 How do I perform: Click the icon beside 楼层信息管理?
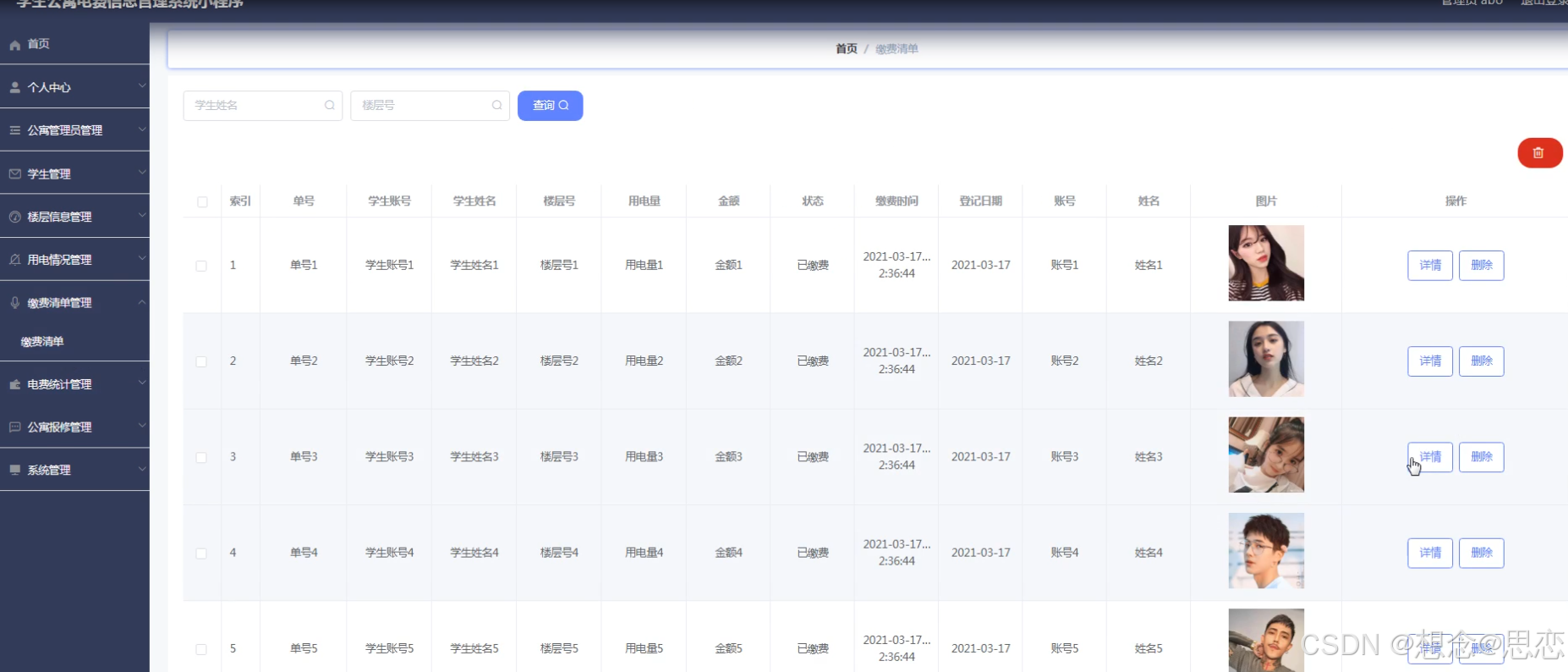[15, 217]
